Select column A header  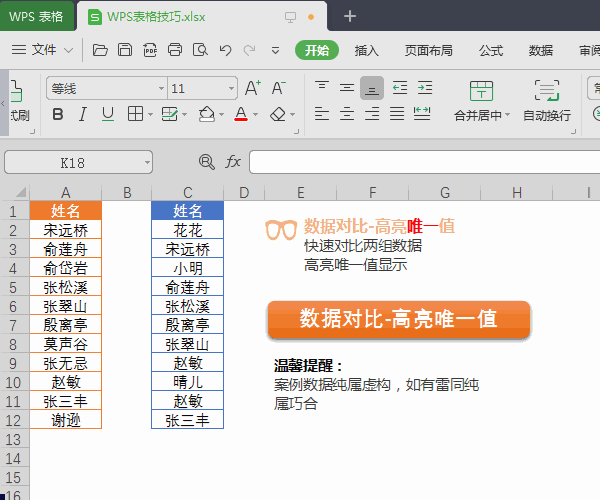[x=65, y=192]
